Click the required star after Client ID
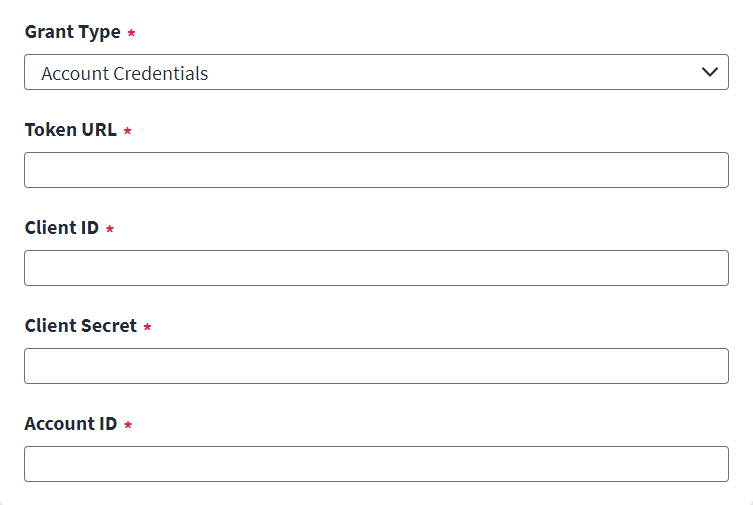753x505 pixels. [110, 229]
